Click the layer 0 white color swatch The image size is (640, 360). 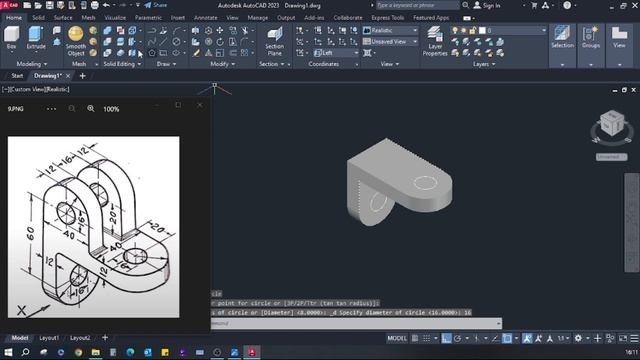point(482,30)
